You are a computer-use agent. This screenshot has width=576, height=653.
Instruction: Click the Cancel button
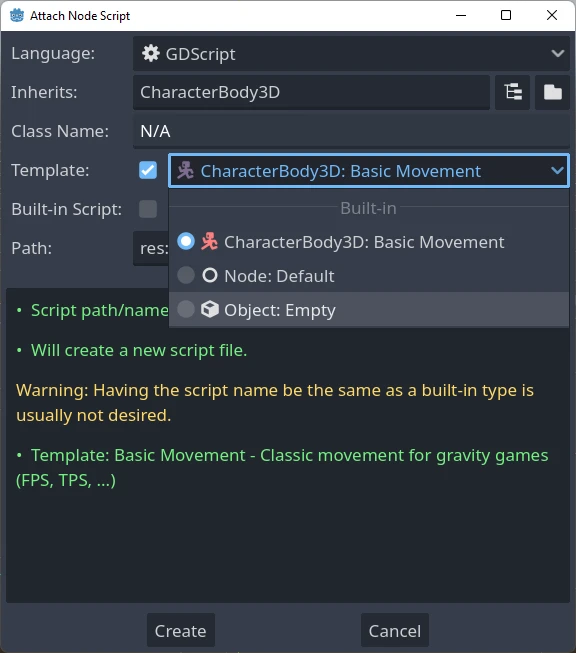pos(395,630)
